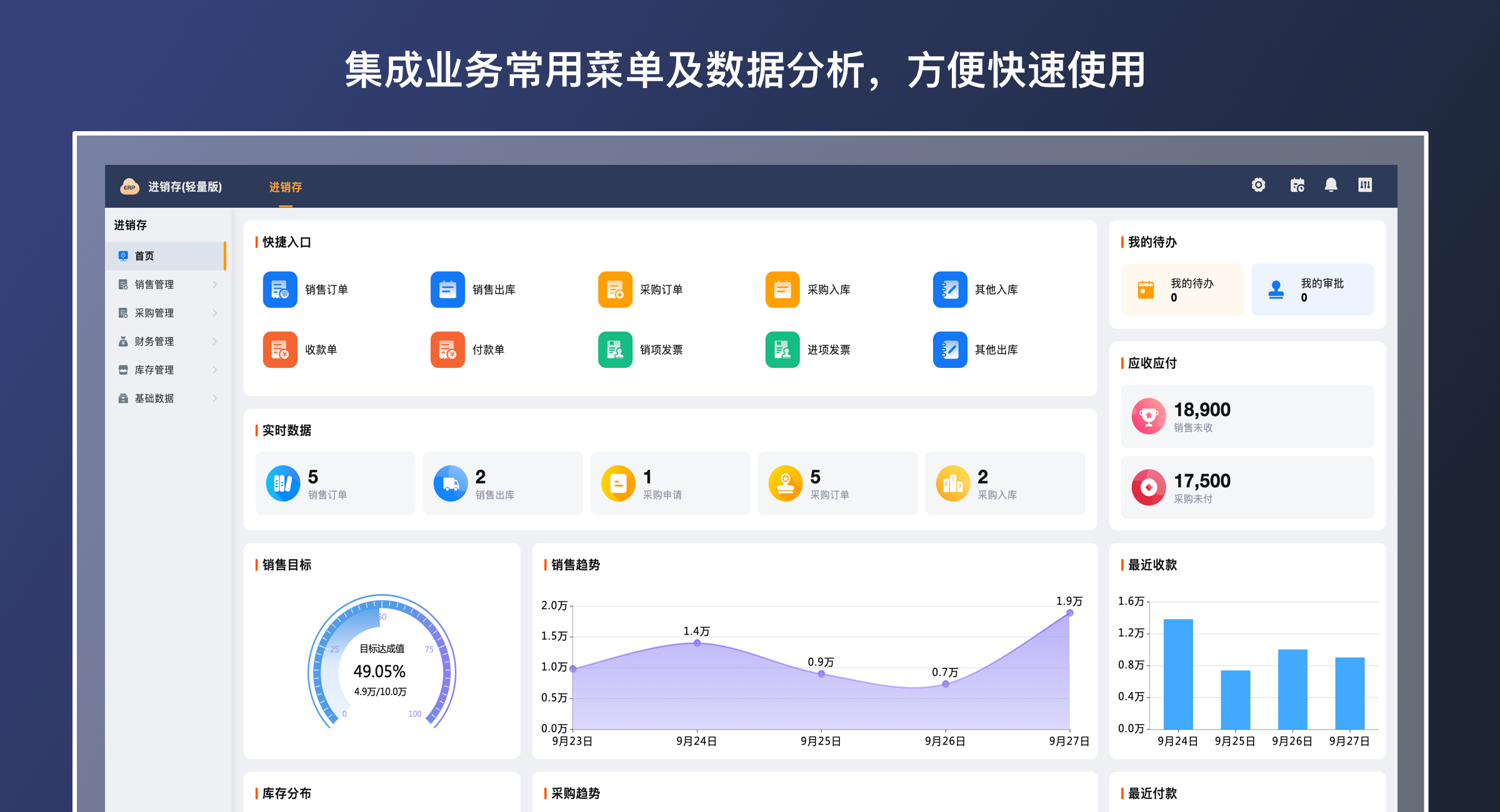This screenshot has width=1500, height=812.
Task: Open the 进项发票 icon
Action: click(781, 350)
